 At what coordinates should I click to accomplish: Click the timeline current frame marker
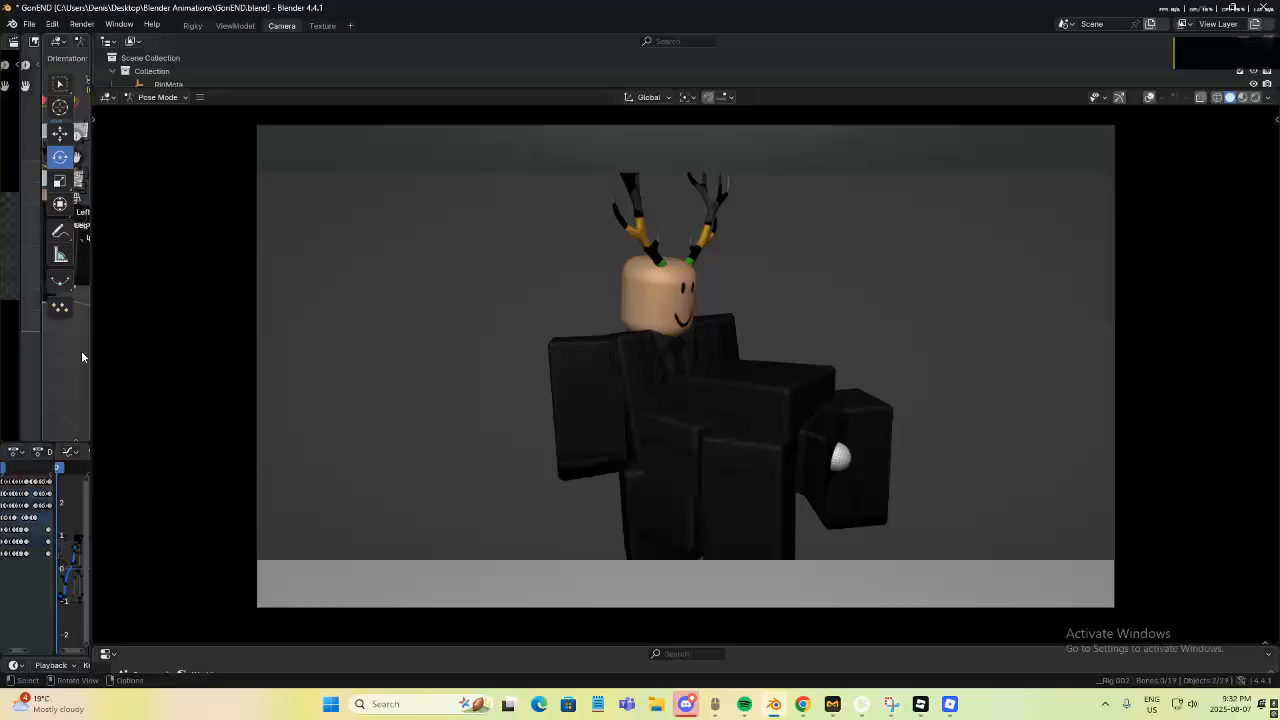58,468
